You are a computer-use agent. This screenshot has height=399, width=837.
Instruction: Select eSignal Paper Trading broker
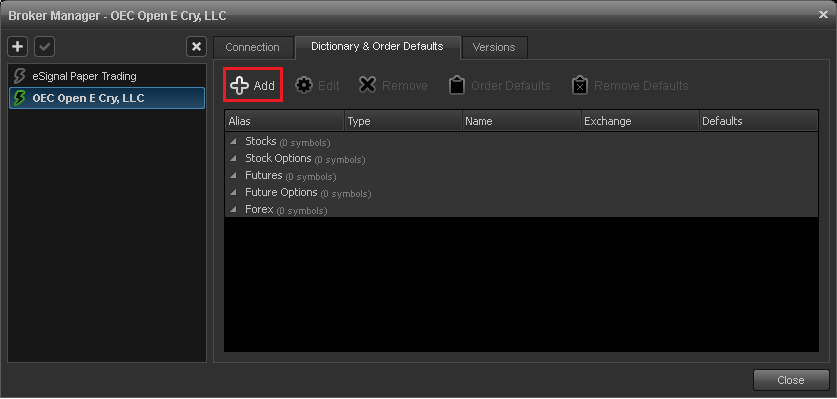(107, 76)
